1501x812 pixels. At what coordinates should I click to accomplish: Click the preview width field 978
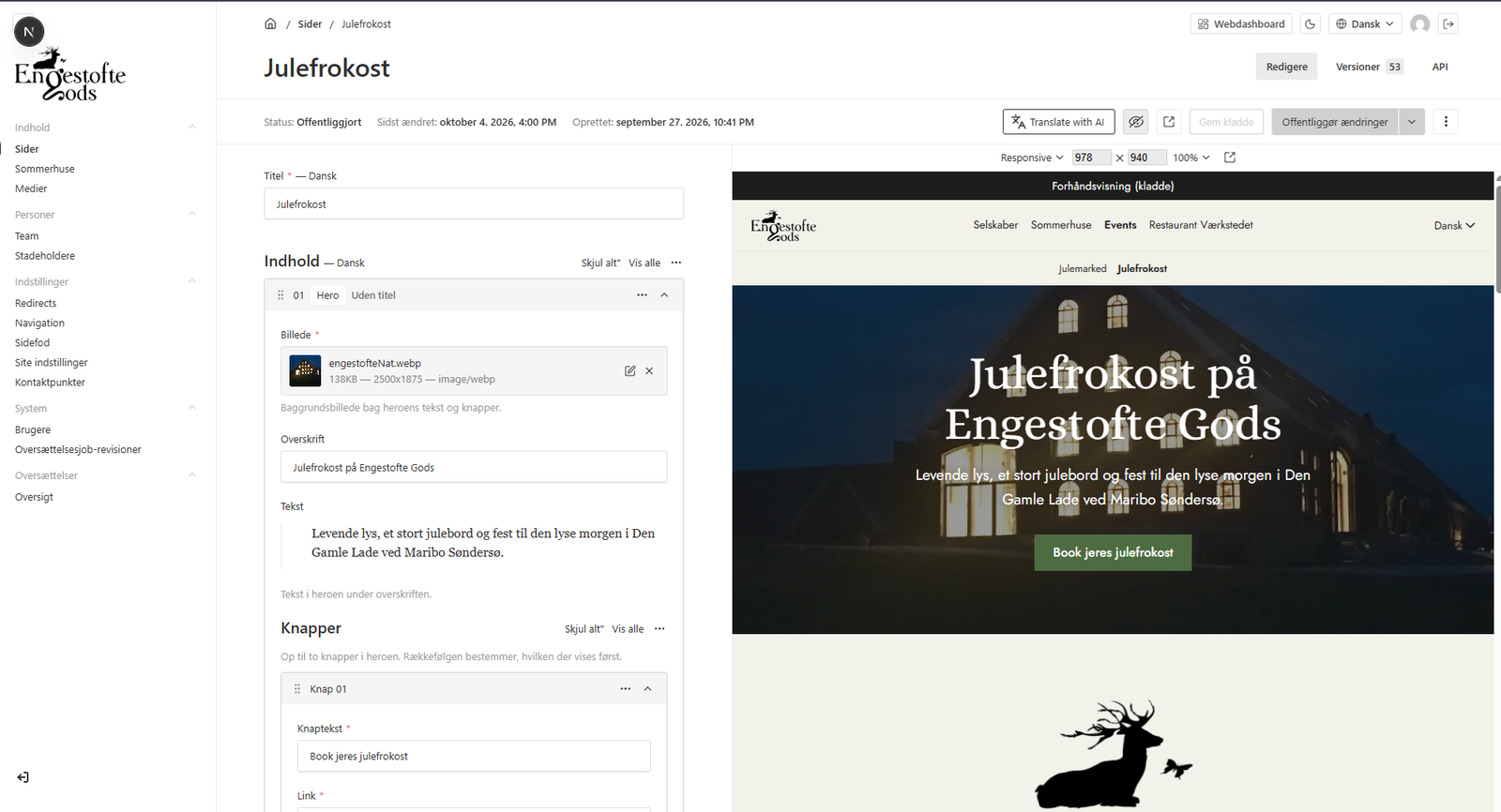(x=1092, y=158)
